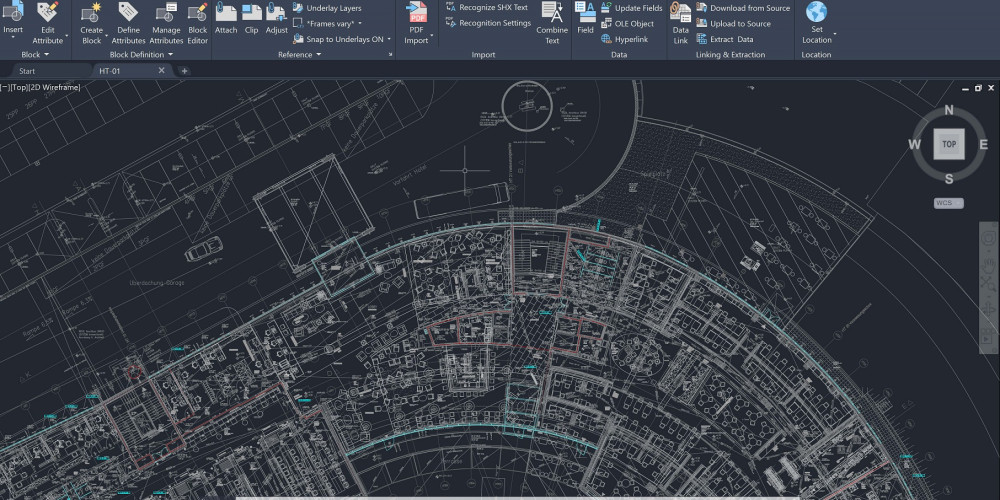Open the WCS coordinate system dropdown
Image resolution: width=1000 pixels, height=500 pixels.
949,203
